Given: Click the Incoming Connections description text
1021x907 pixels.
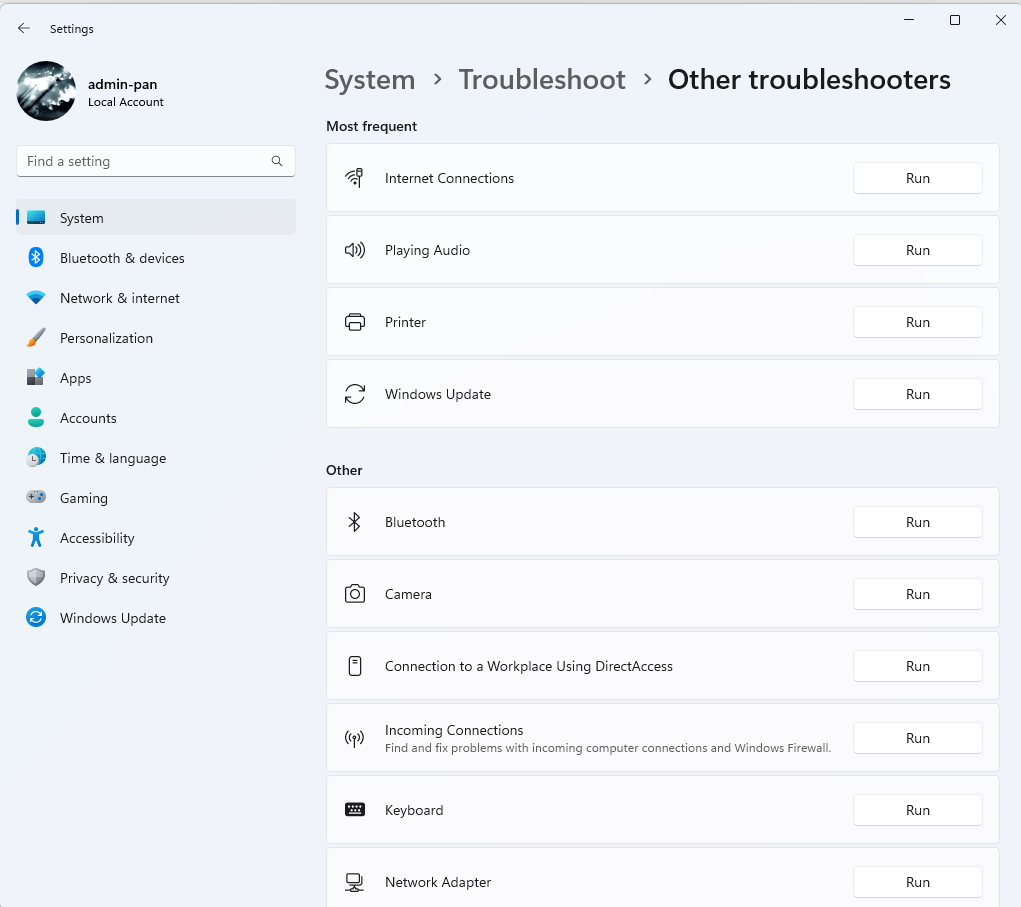Looking at the screenshot, I should coord(608,747).
